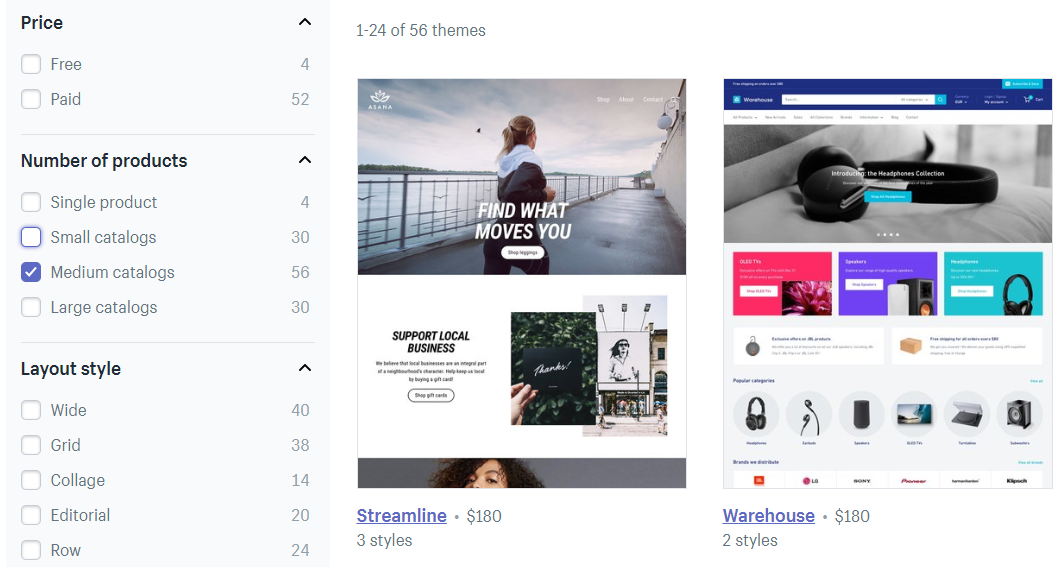Image resolution: width=1061 pixels, height=567 pixels.
Task: Check the Wide layout checkbox
Action: click(x=31, y=410)
